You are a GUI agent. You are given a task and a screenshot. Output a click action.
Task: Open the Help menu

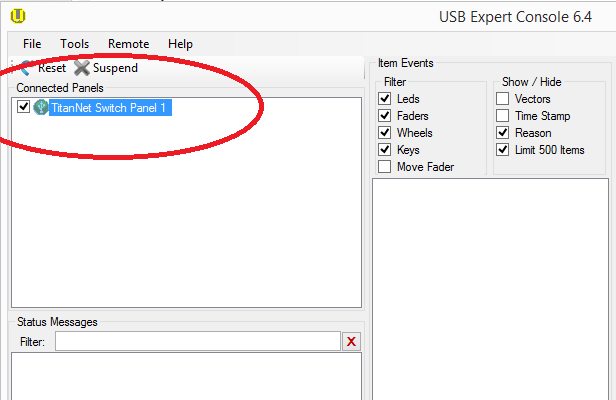pyautogui.click(x=180, y=44)
